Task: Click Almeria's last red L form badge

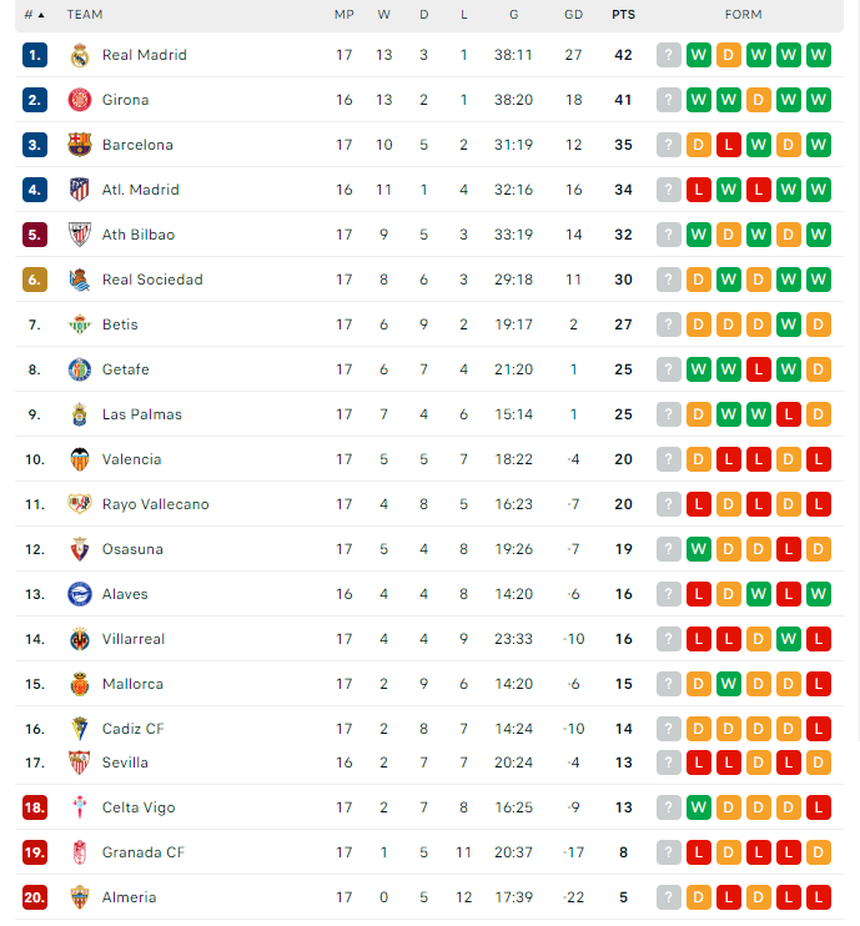Action: (819, 897)
